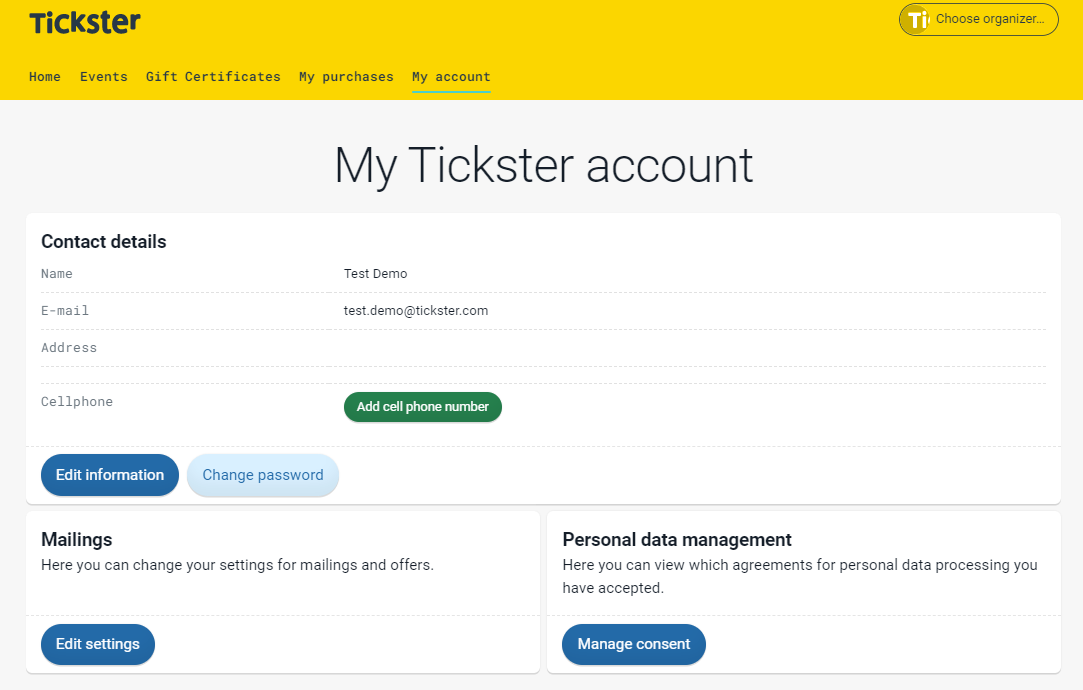Open Edit settings for mailings

97,644
